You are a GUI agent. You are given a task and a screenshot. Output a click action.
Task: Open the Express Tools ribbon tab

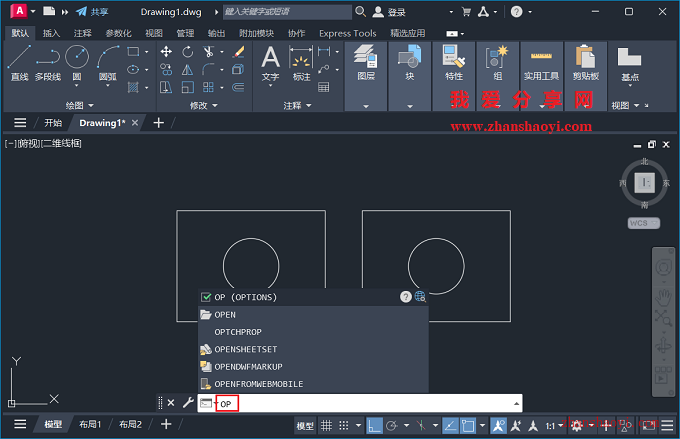click(348, 33)
